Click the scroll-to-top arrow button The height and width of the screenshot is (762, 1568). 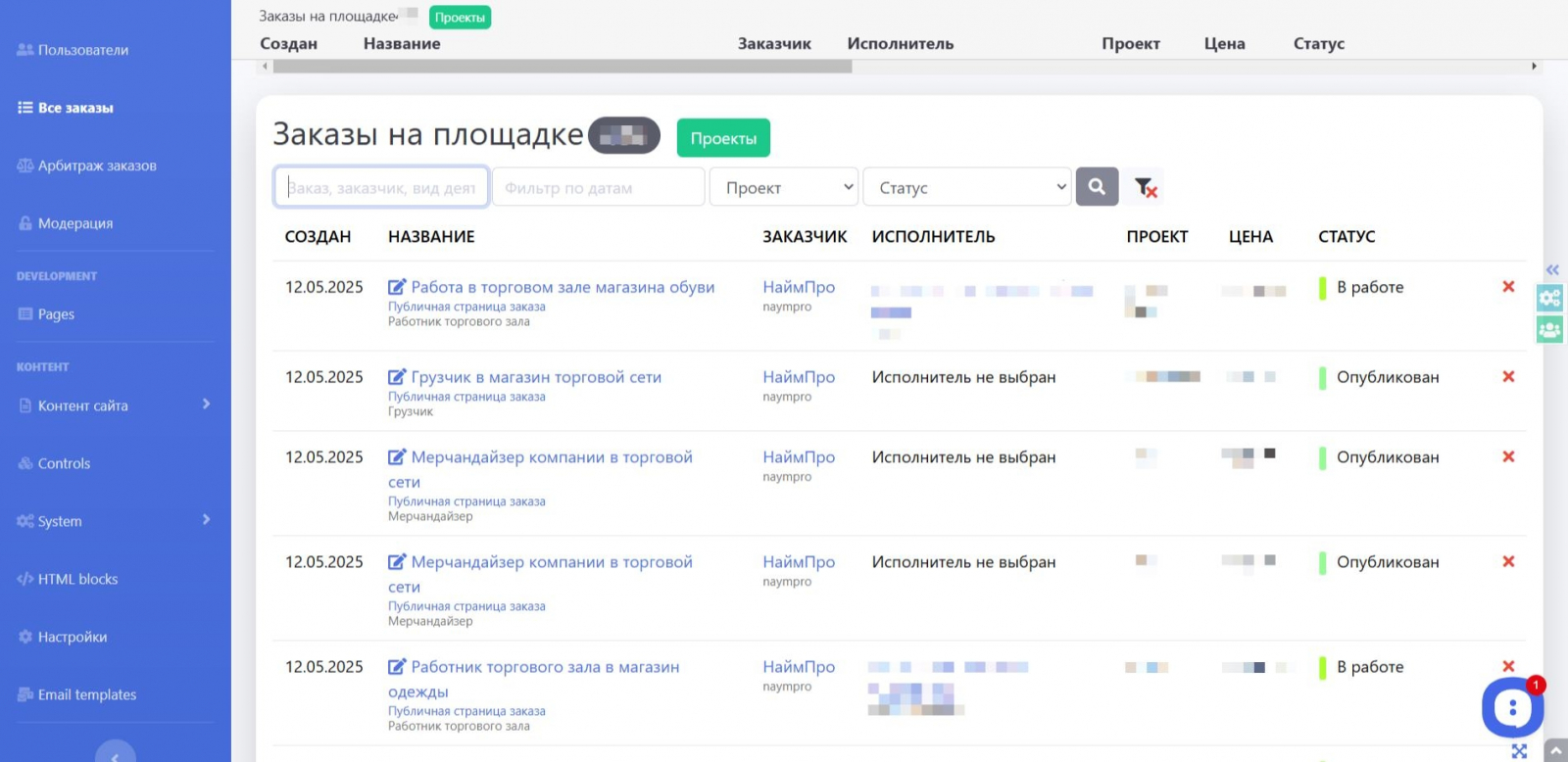point(1555,752)
